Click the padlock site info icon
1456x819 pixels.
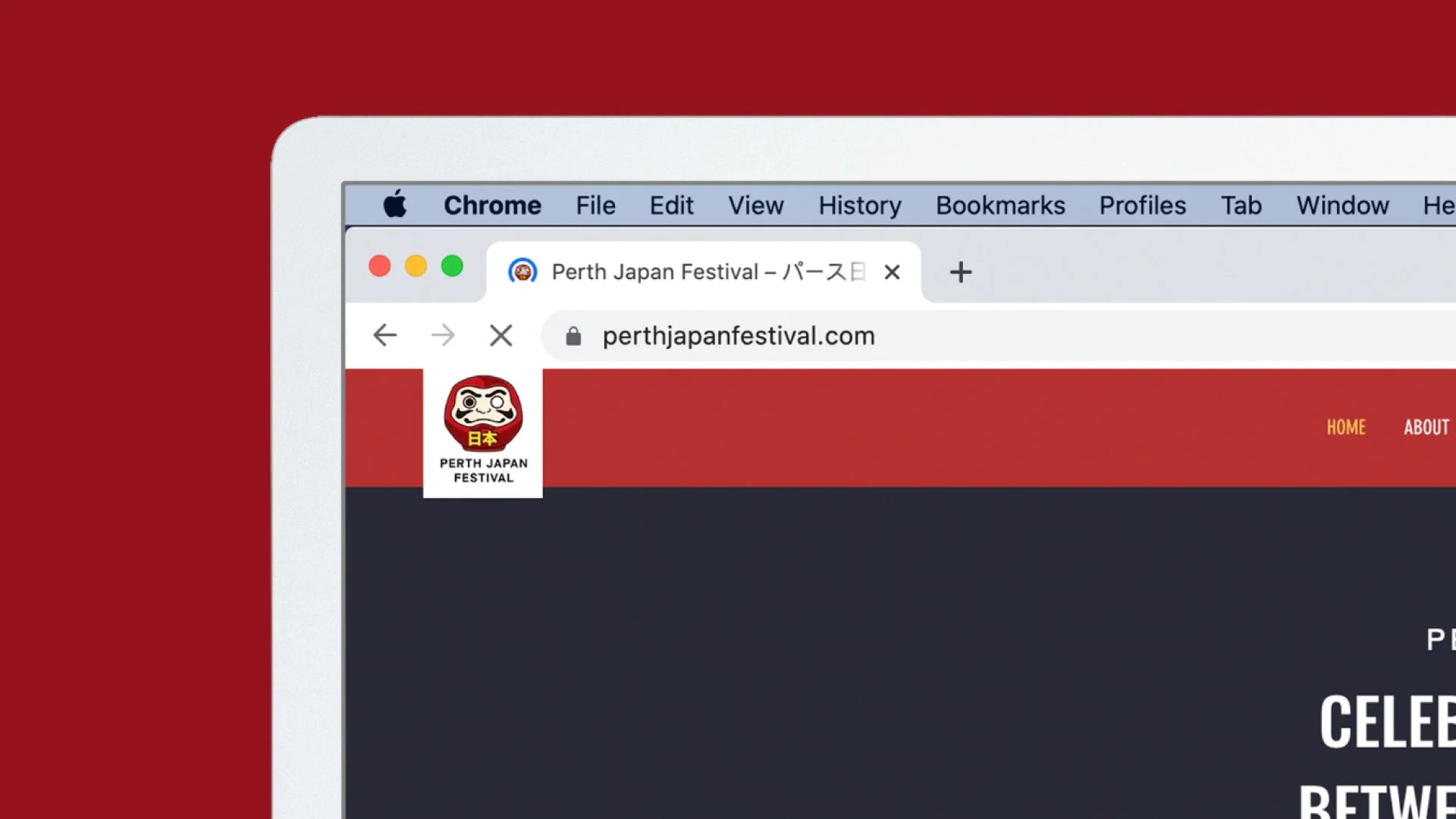coord(573,336)
